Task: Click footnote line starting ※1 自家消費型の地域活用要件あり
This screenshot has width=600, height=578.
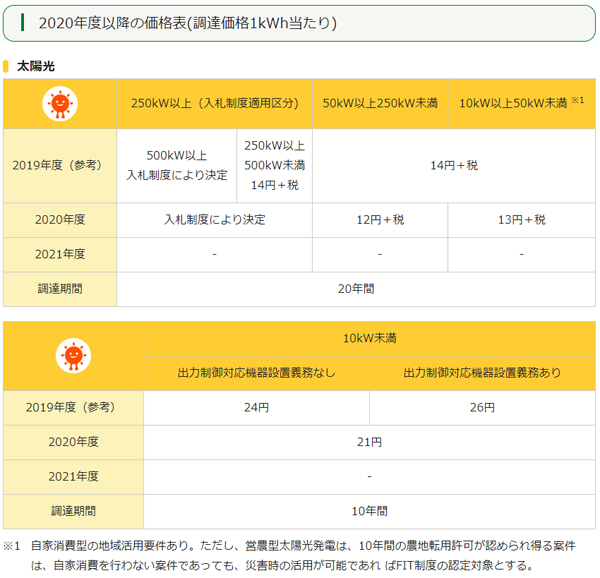Action: coord(289,546)
